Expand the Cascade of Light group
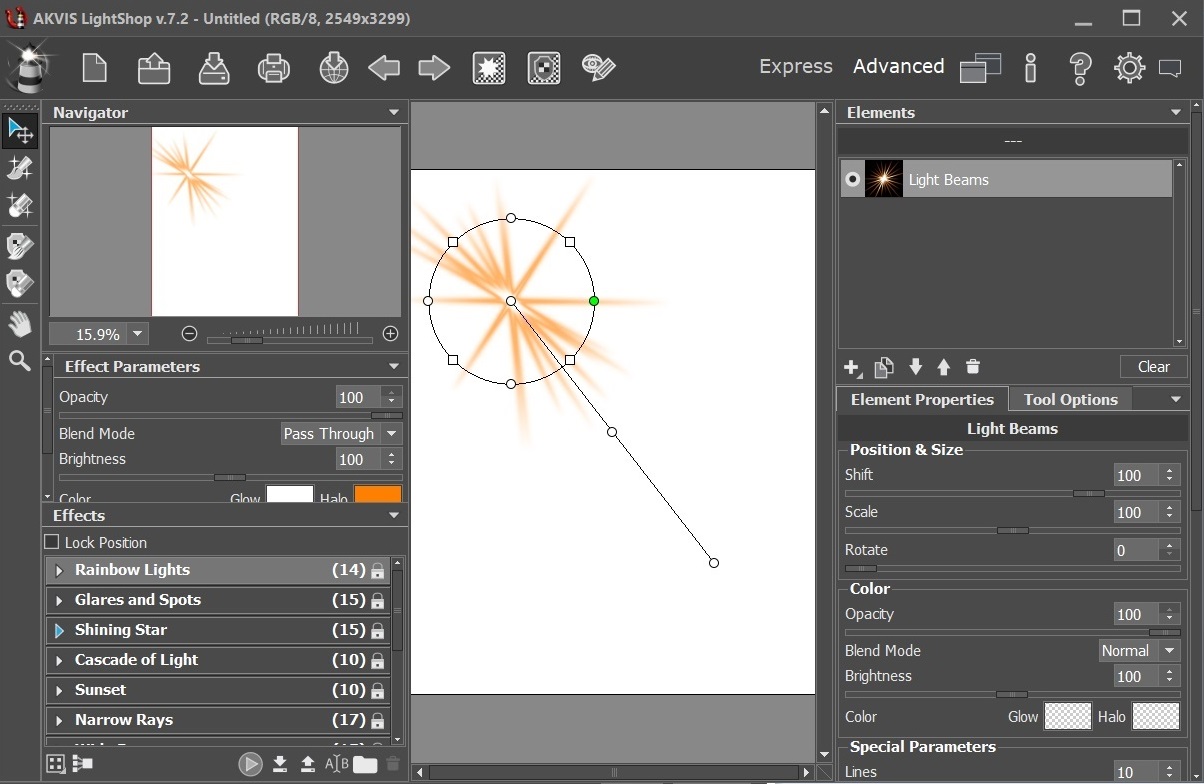 [x=59, y=661]
